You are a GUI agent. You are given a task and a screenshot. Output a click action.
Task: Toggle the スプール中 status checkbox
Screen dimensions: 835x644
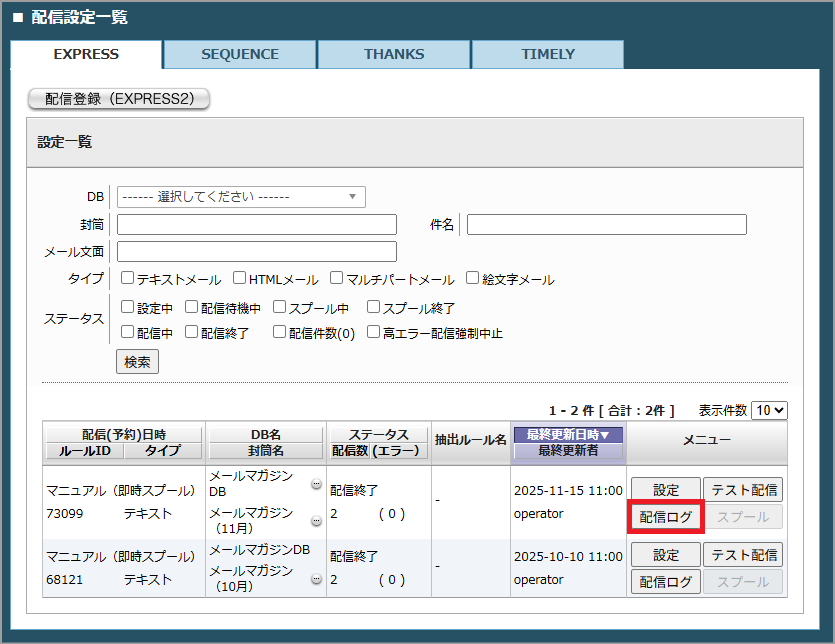(x=280, y=307)
